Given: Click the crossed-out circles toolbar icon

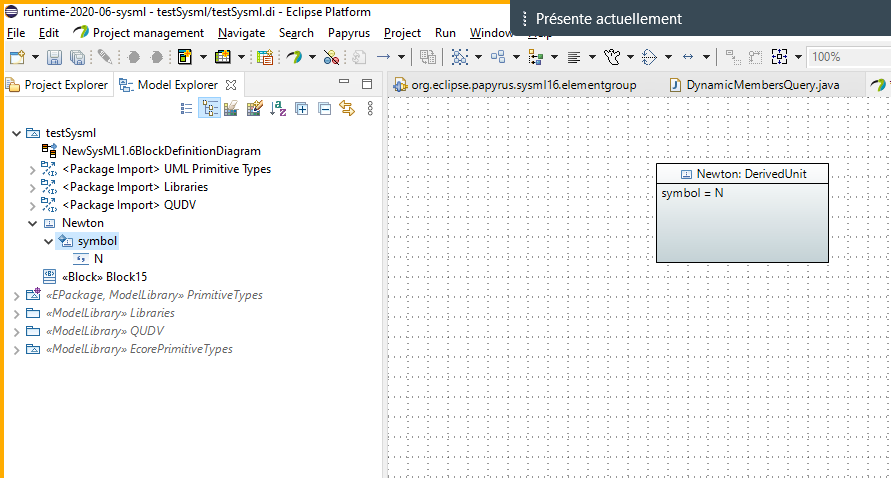Looking at the screenshot, I should tap(331, 57).
